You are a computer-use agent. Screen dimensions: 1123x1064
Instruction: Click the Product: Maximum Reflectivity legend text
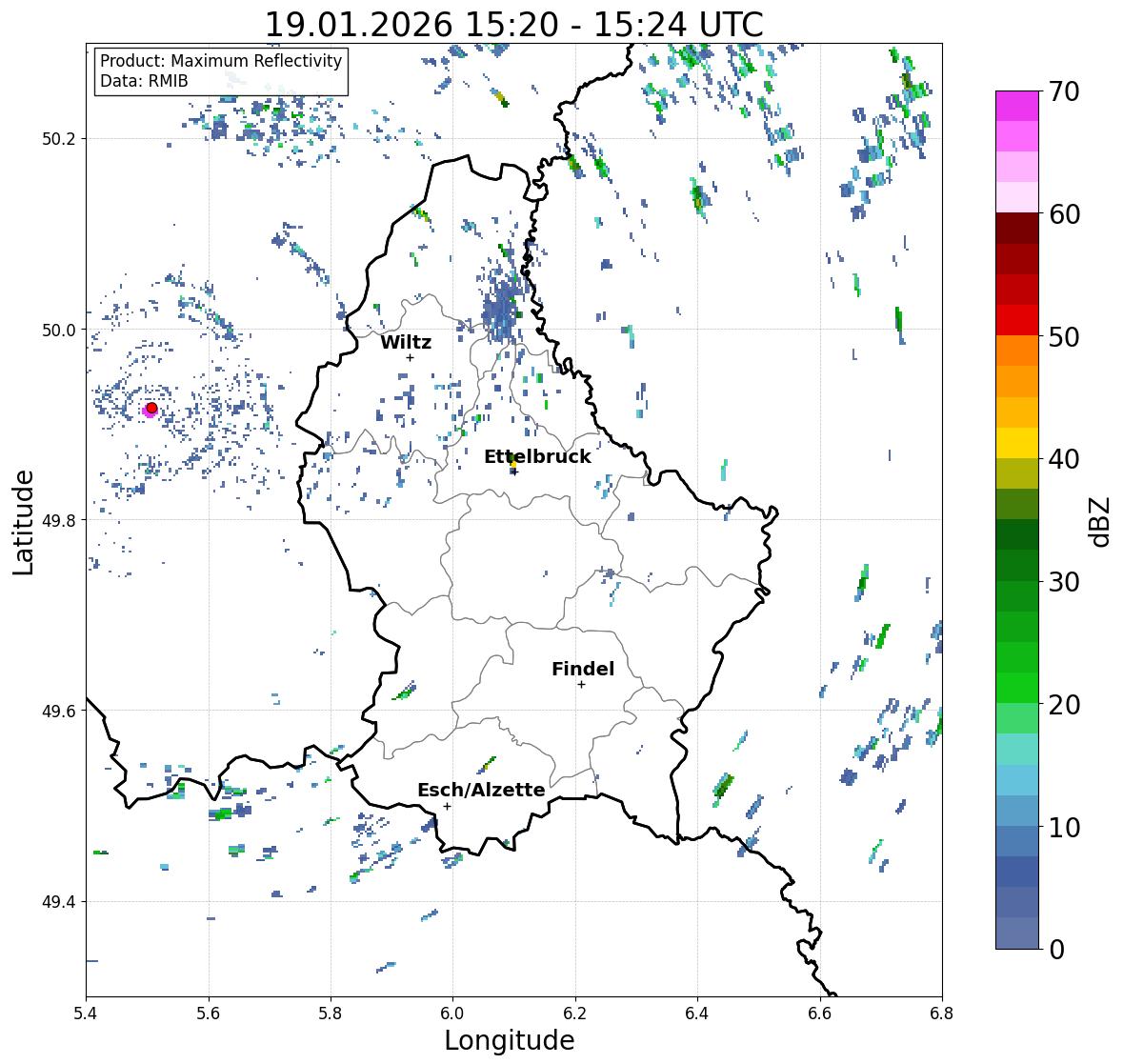(221, 61)
